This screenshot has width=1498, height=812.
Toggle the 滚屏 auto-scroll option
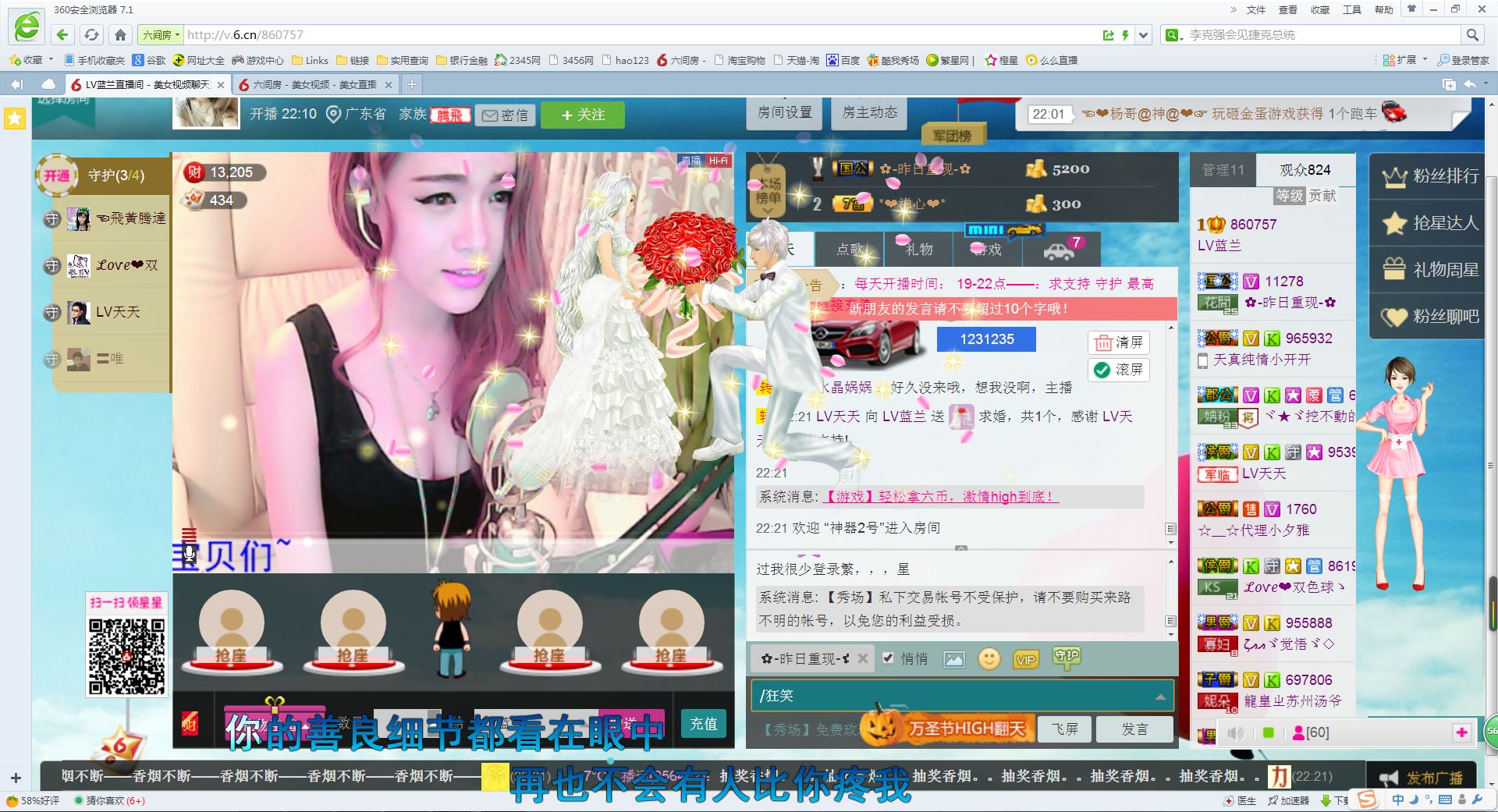coord(1119,370)
